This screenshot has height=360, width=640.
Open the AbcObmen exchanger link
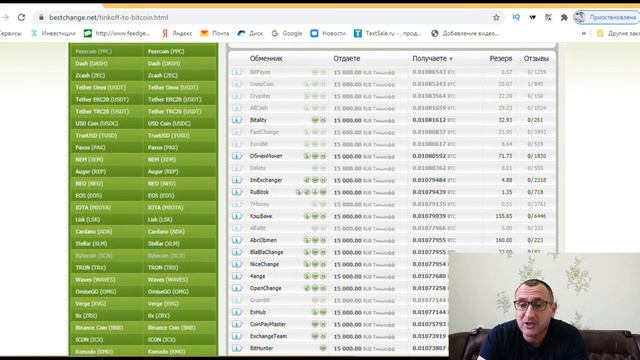point(263,240)
